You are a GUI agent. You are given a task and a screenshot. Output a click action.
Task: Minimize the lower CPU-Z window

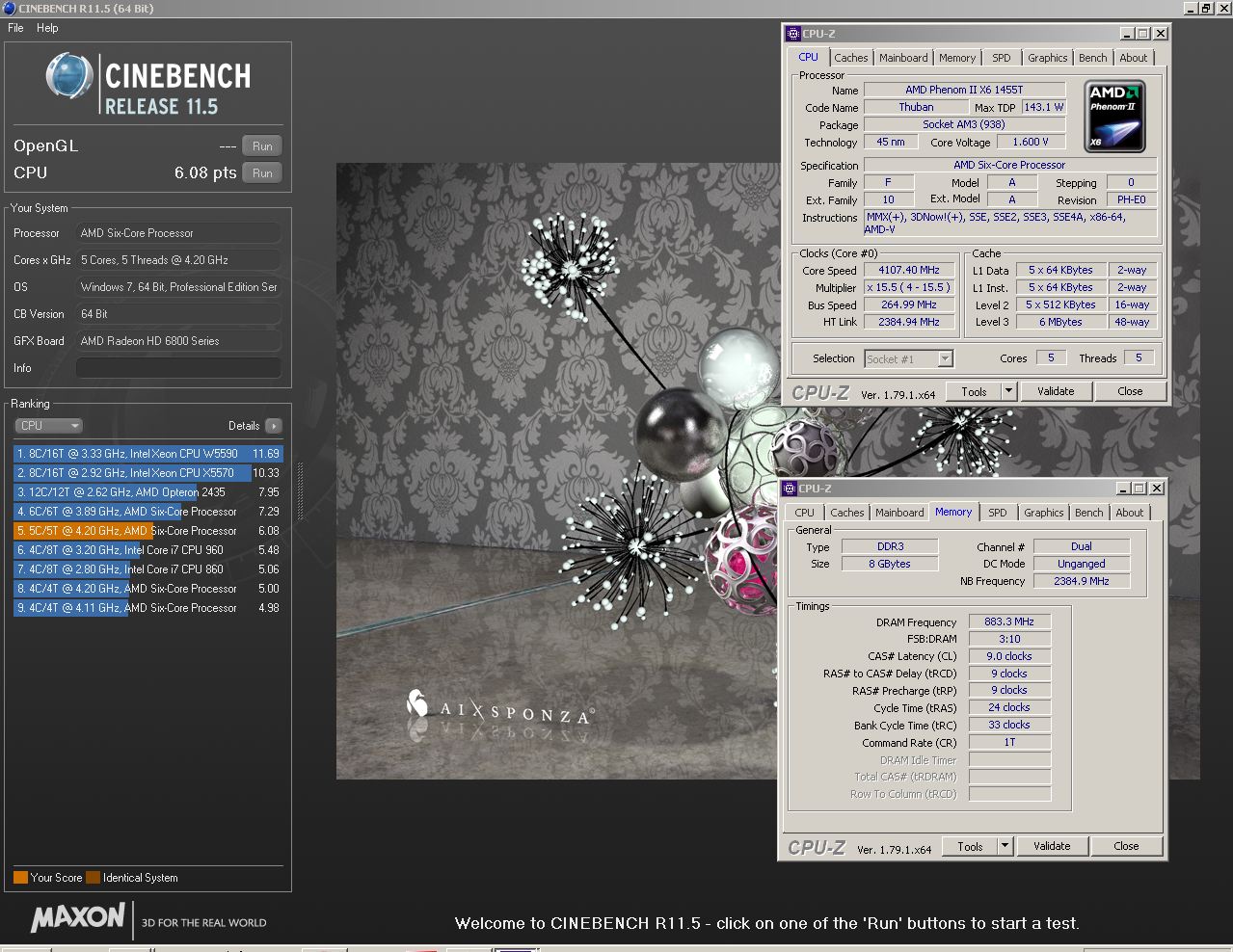point(1123,489)
